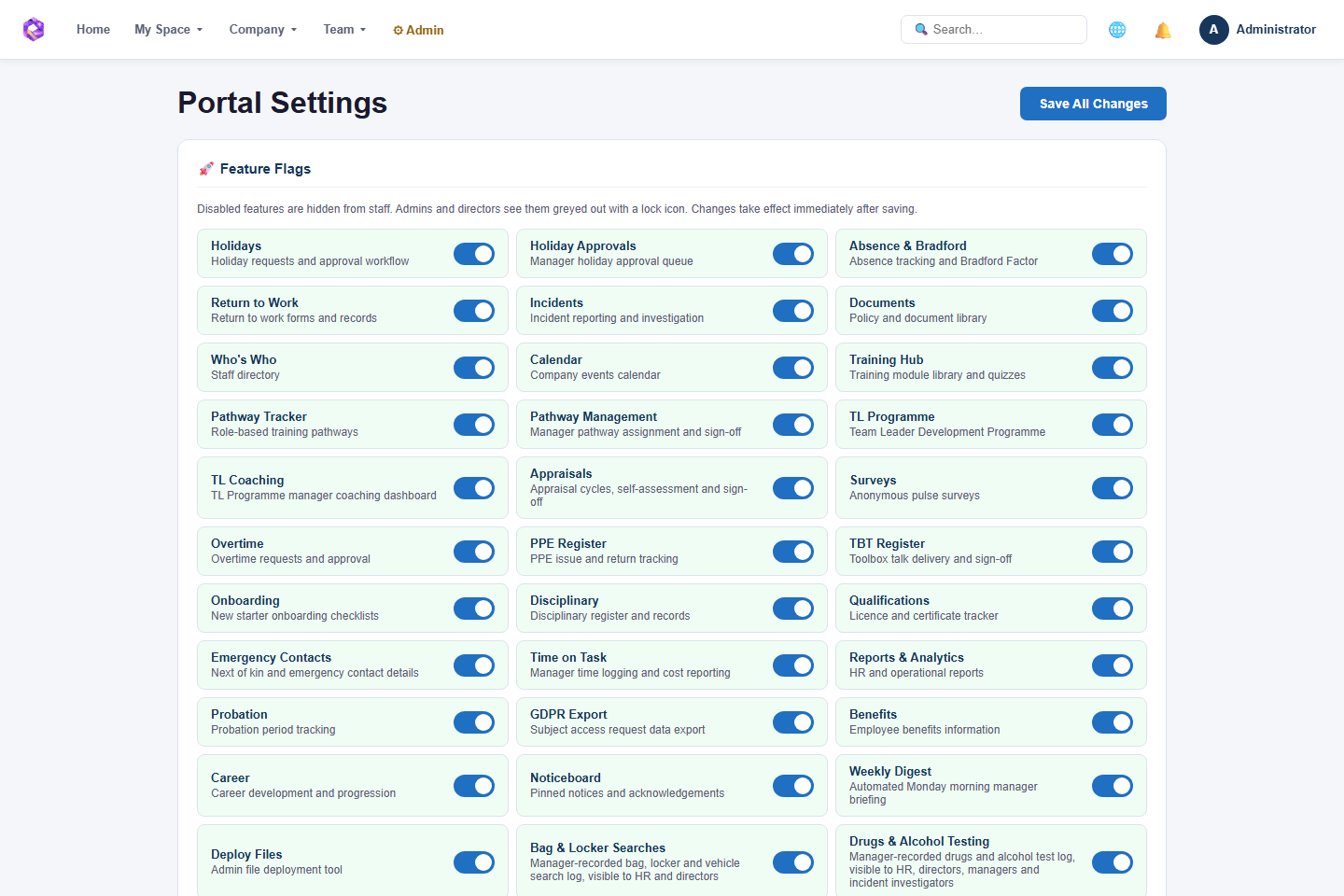
Task: Click the Qualifications feature label
Action: point(889,600)
